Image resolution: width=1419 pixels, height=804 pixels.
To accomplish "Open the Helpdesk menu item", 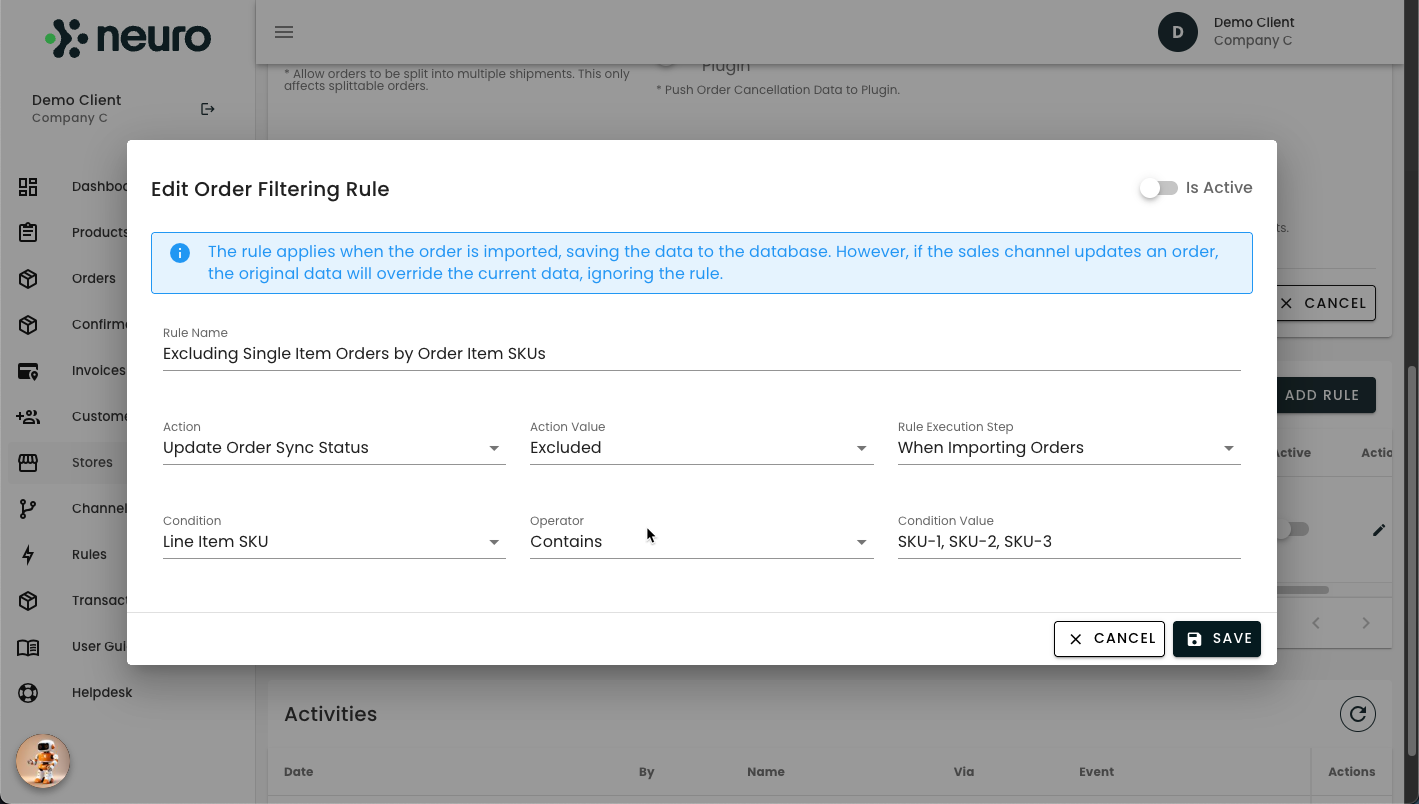I will coord(102,692).
